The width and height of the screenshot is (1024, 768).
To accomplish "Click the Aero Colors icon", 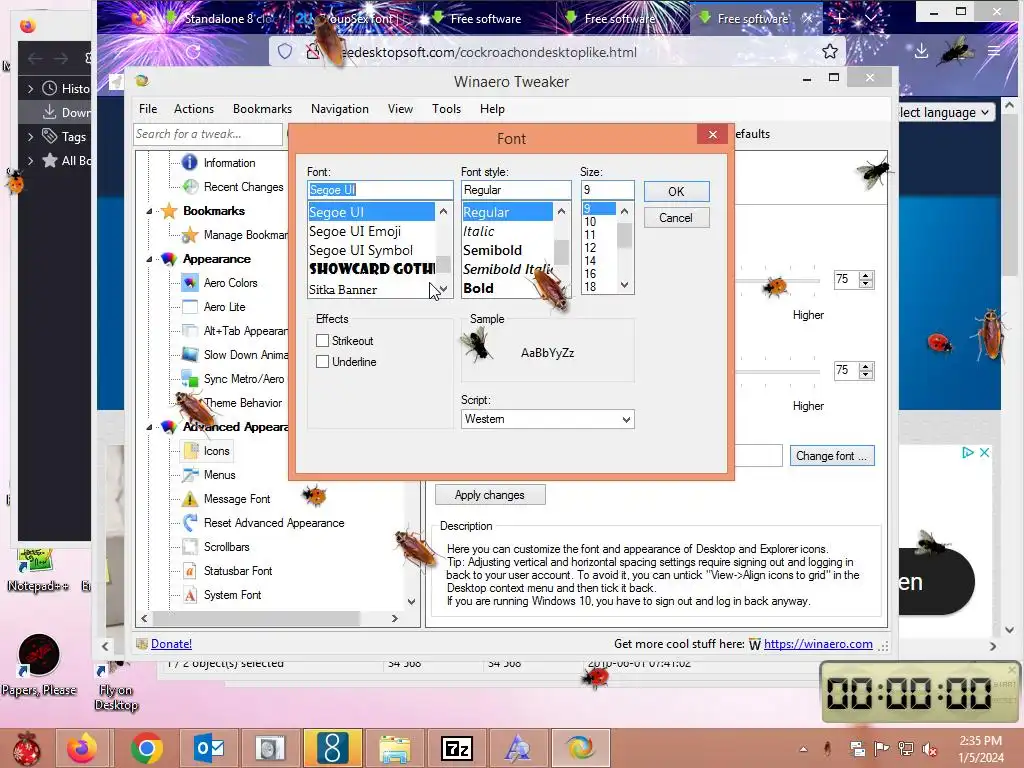I will coord(189,283).
